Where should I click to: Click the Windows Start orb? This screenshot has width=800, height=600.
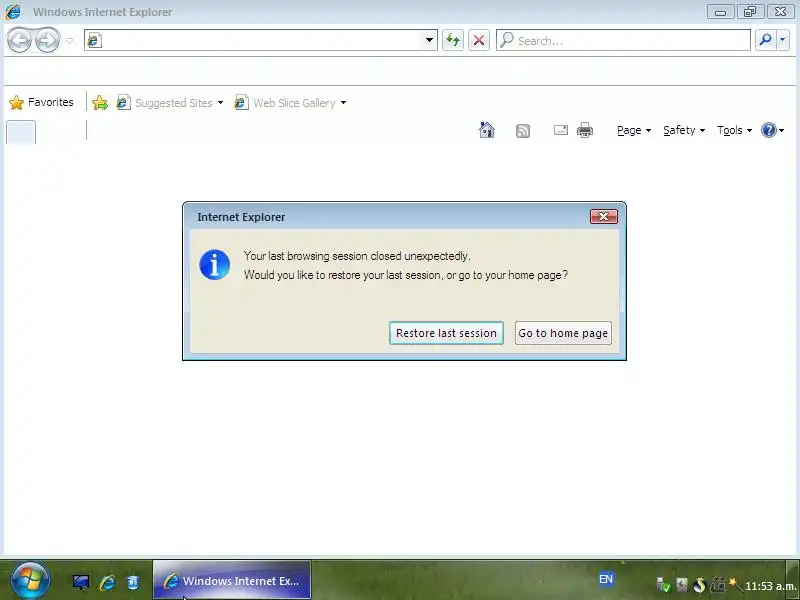pos(30,580)
